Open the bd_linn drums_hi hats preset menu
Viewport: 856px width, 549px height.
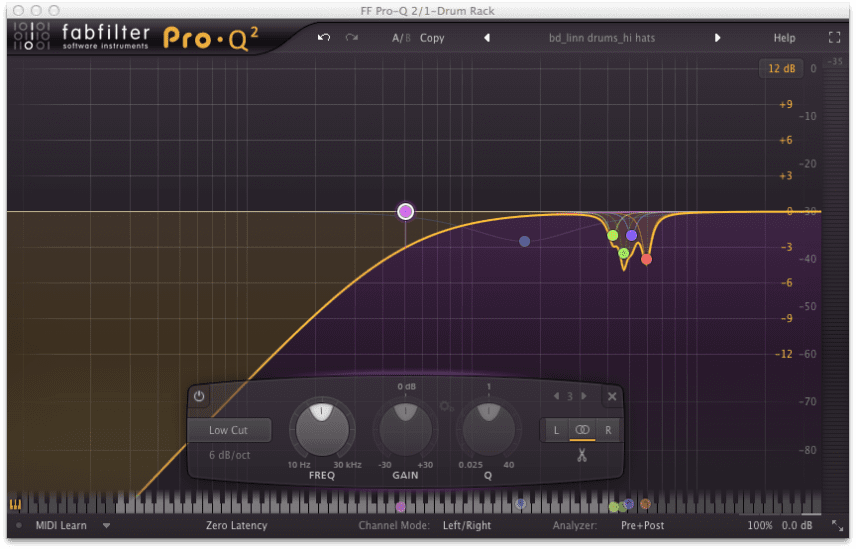pyautogui.click(x=602, y=38)
